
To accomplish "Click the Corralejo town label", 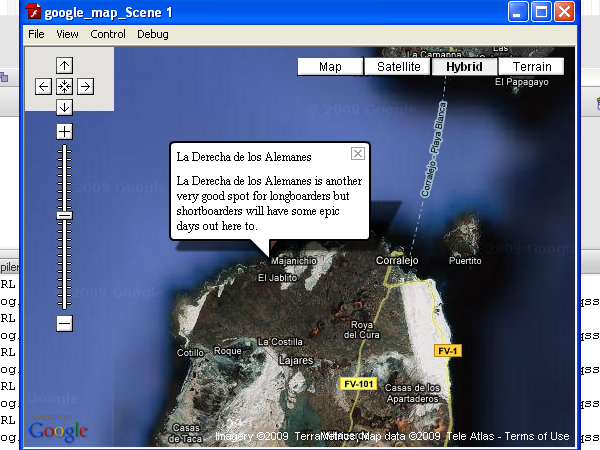I will tap(397, 261).
